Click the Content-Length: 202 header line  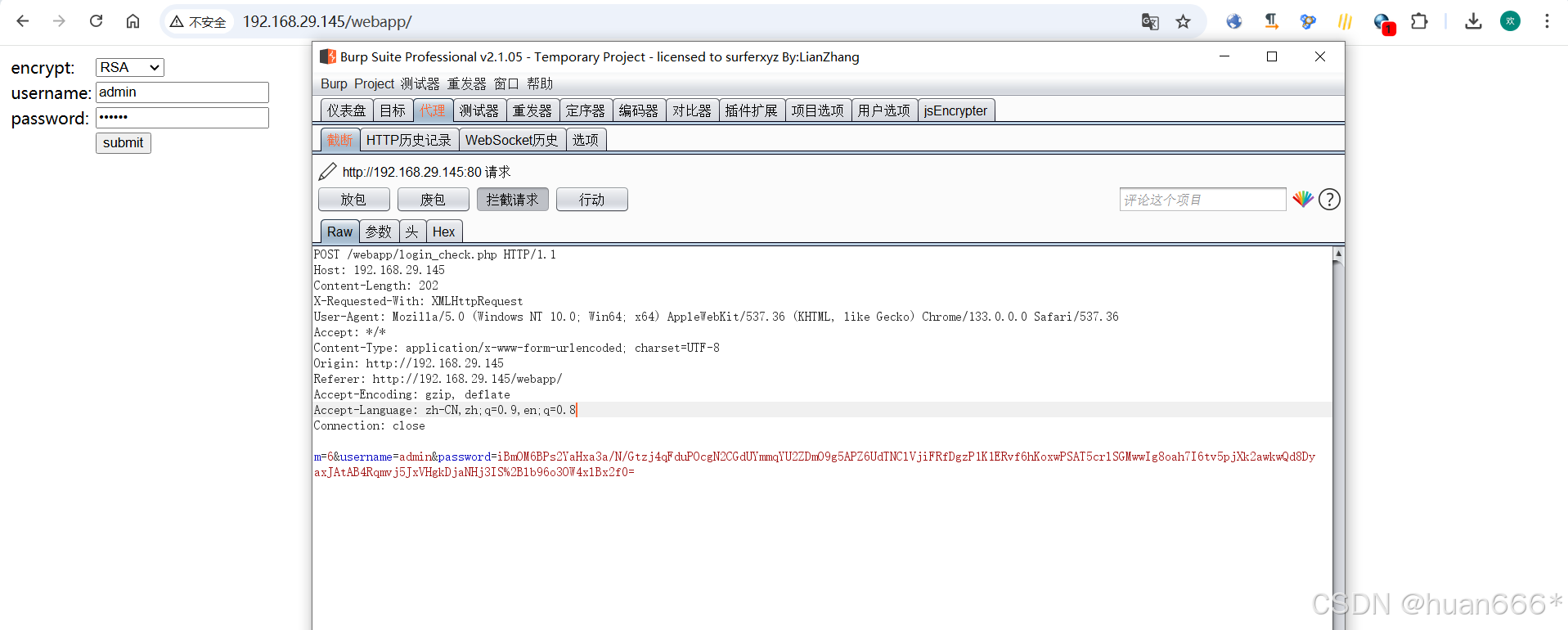click(375, 286)
